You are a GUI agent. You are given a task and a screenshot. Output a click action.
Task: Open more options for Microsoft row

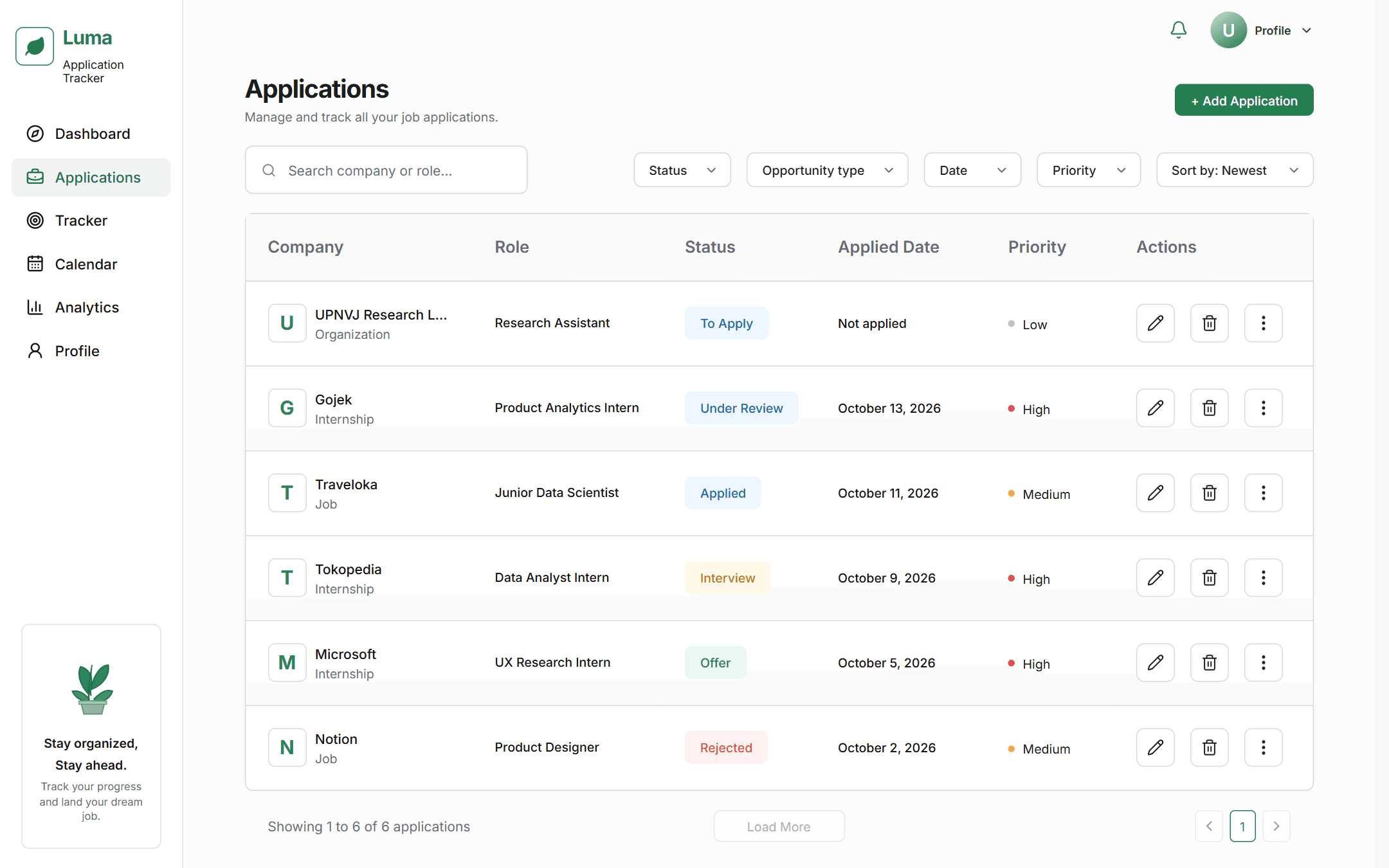[x=1263, y=663]
